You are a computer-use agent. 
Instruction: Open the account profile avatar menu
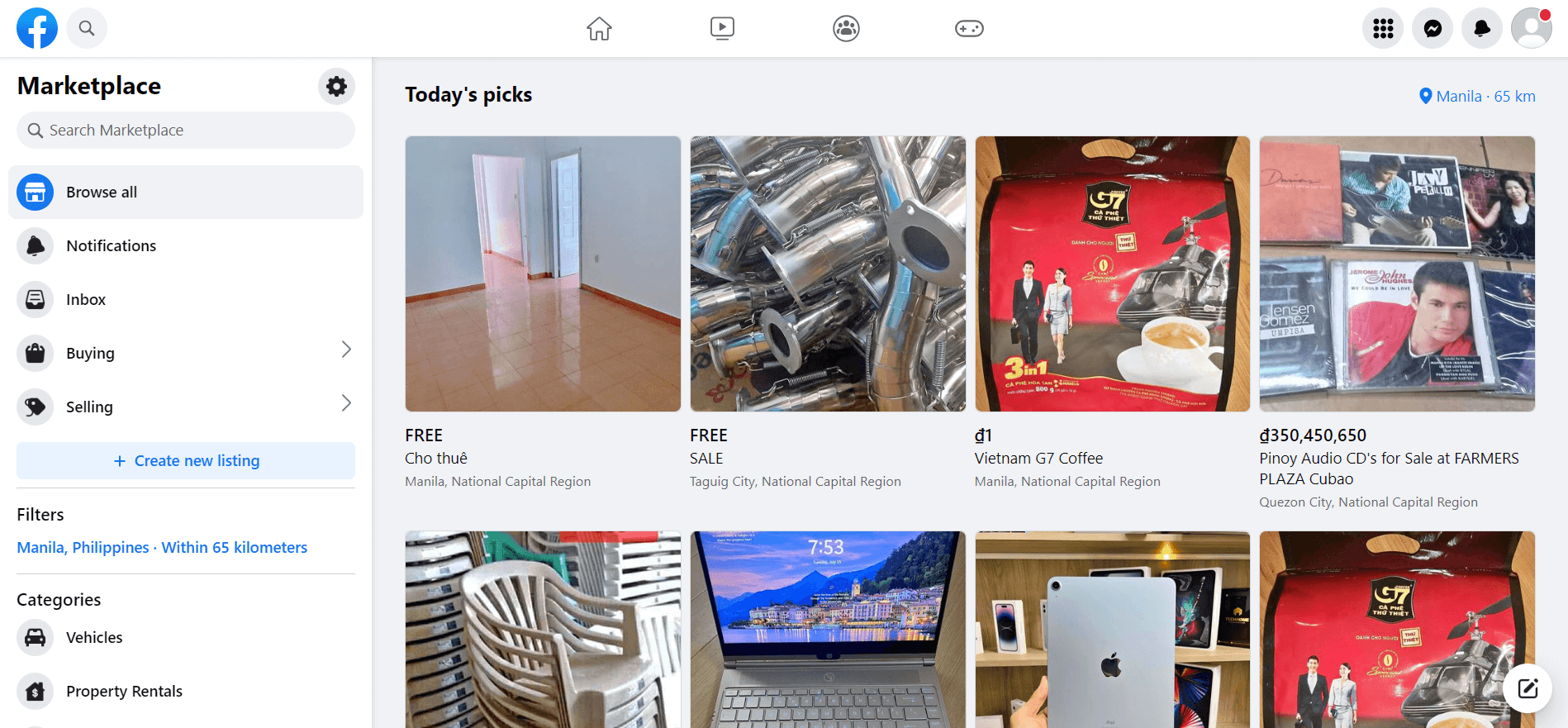click(1532, 29)
